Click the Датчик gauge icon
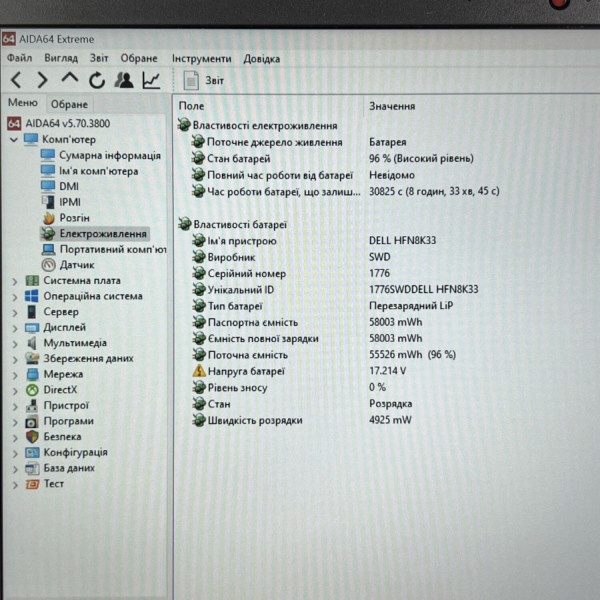 click(49, 265)
